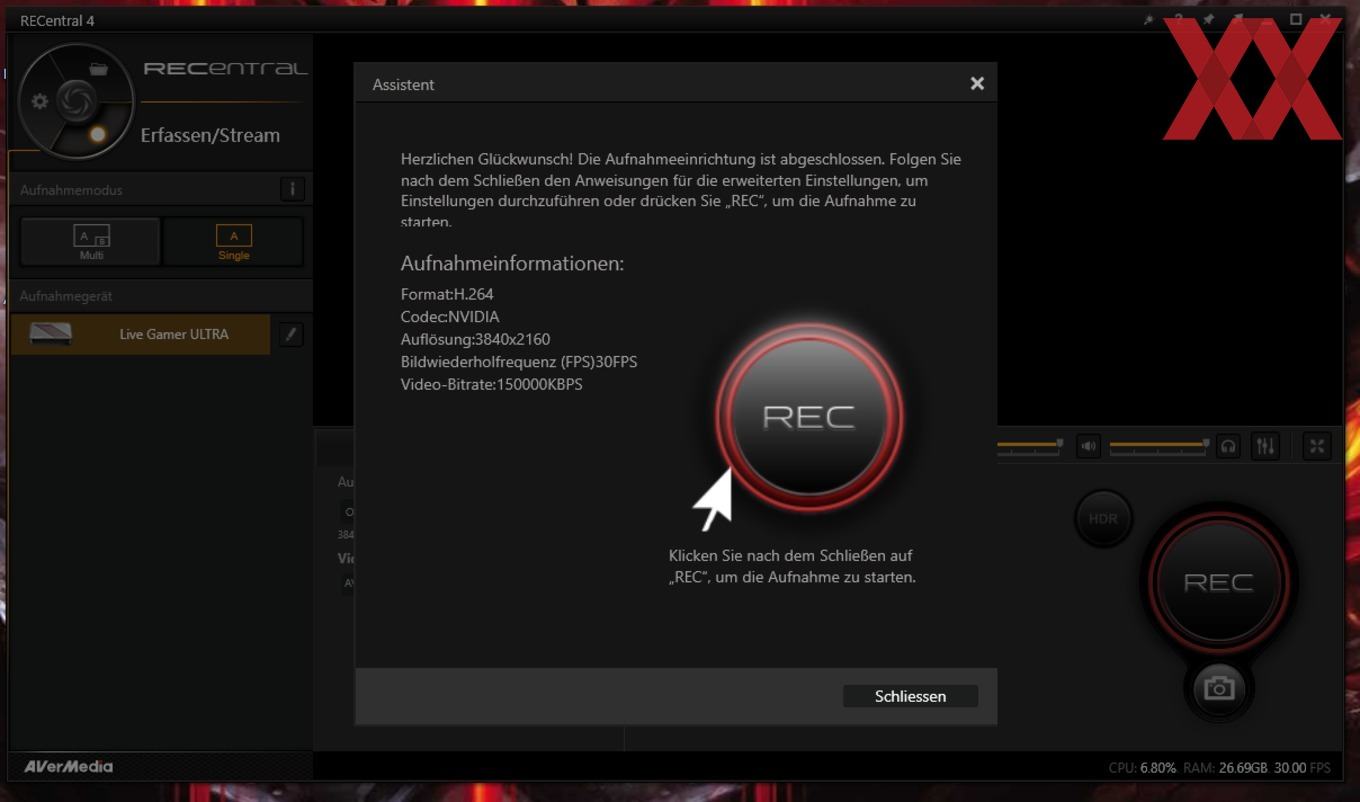Click the Video-Bitrate:150000KBPS line
Viewport: 1360px width, 802px height.
pos(491,385)
